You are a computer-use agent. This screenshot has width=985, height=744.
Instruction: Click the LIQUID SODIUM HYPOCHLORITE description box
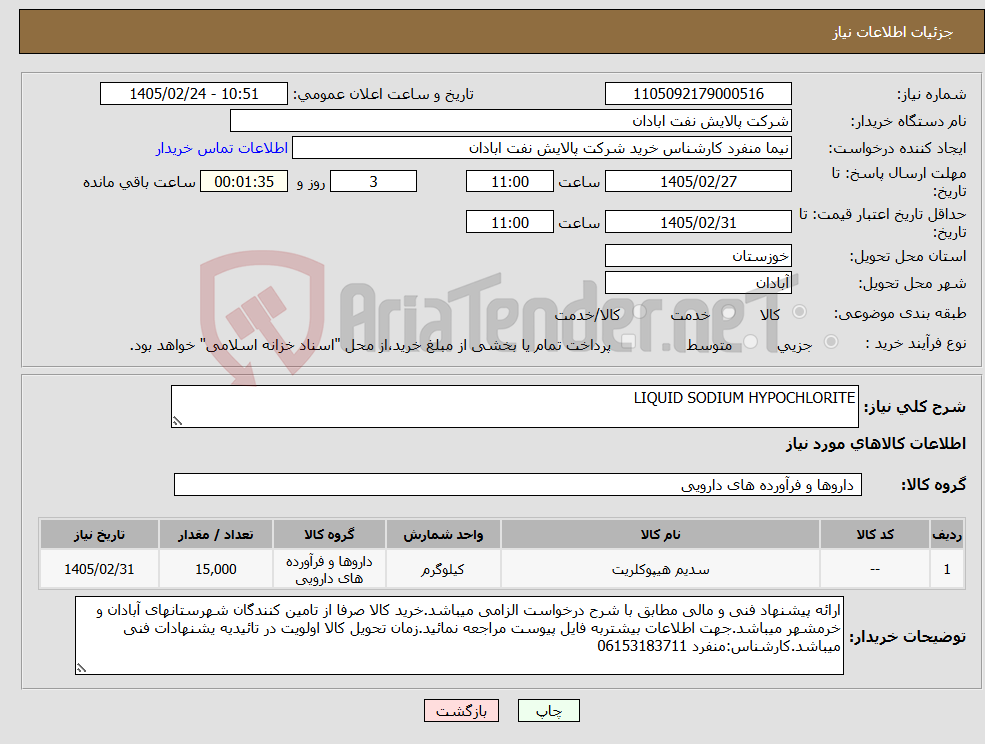click(514, 407)
